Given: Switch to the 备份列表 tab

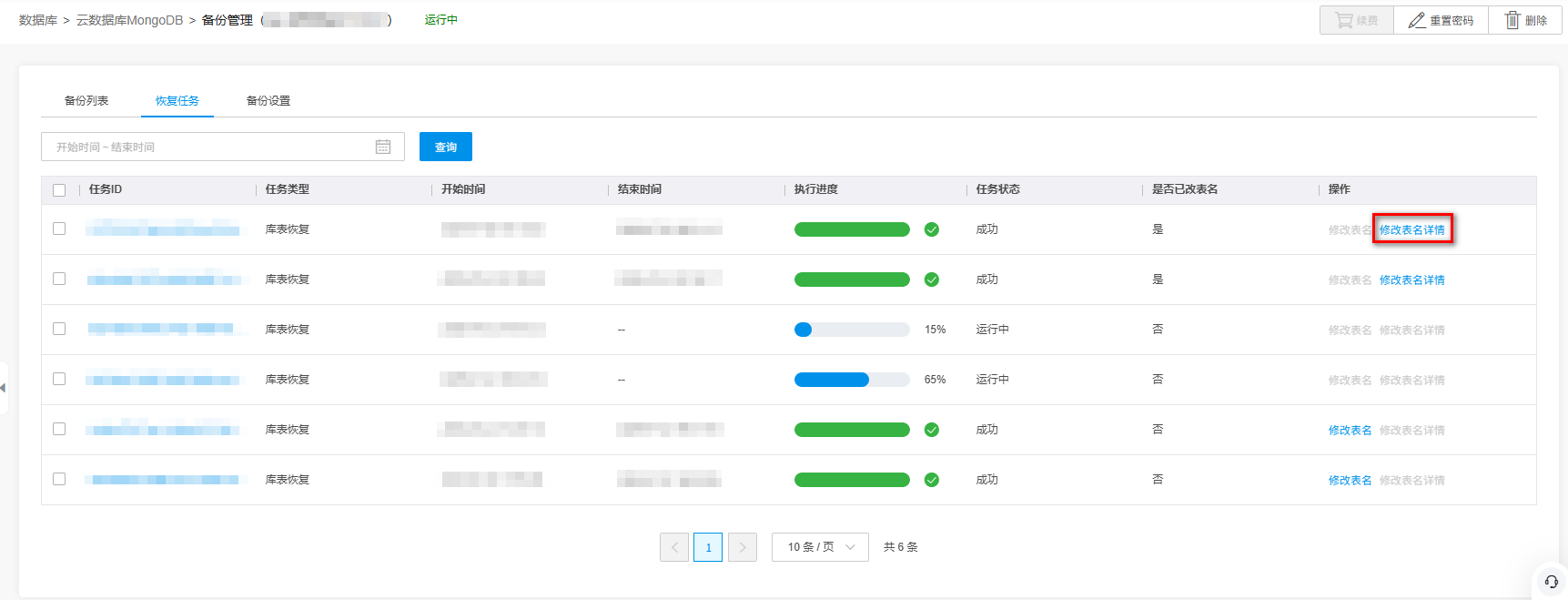Looking at the screenshot, I should coord(86,101).
